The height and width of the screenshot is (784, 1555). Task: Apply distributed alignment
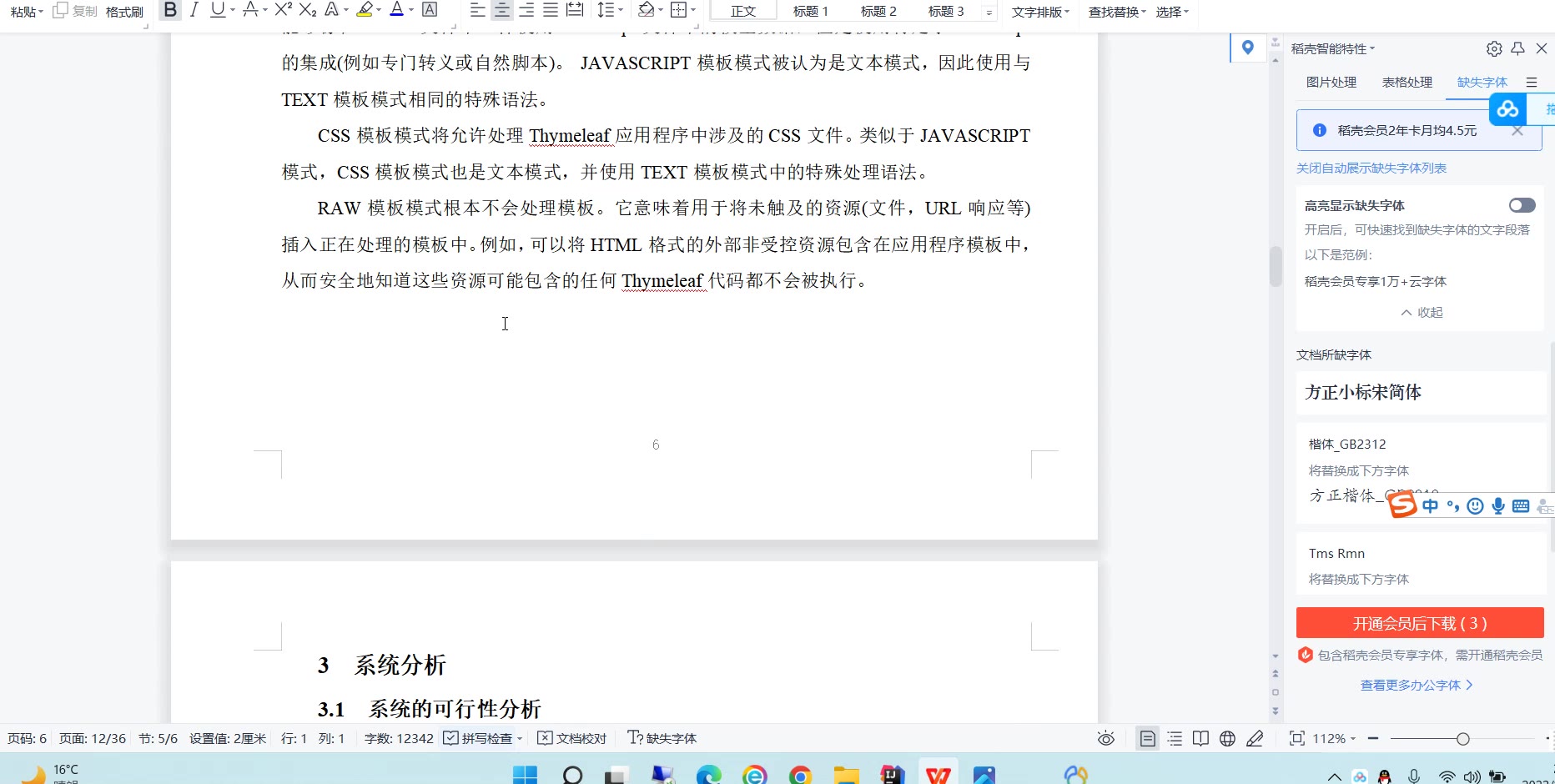pyautogui.click(x=575, y=10)
